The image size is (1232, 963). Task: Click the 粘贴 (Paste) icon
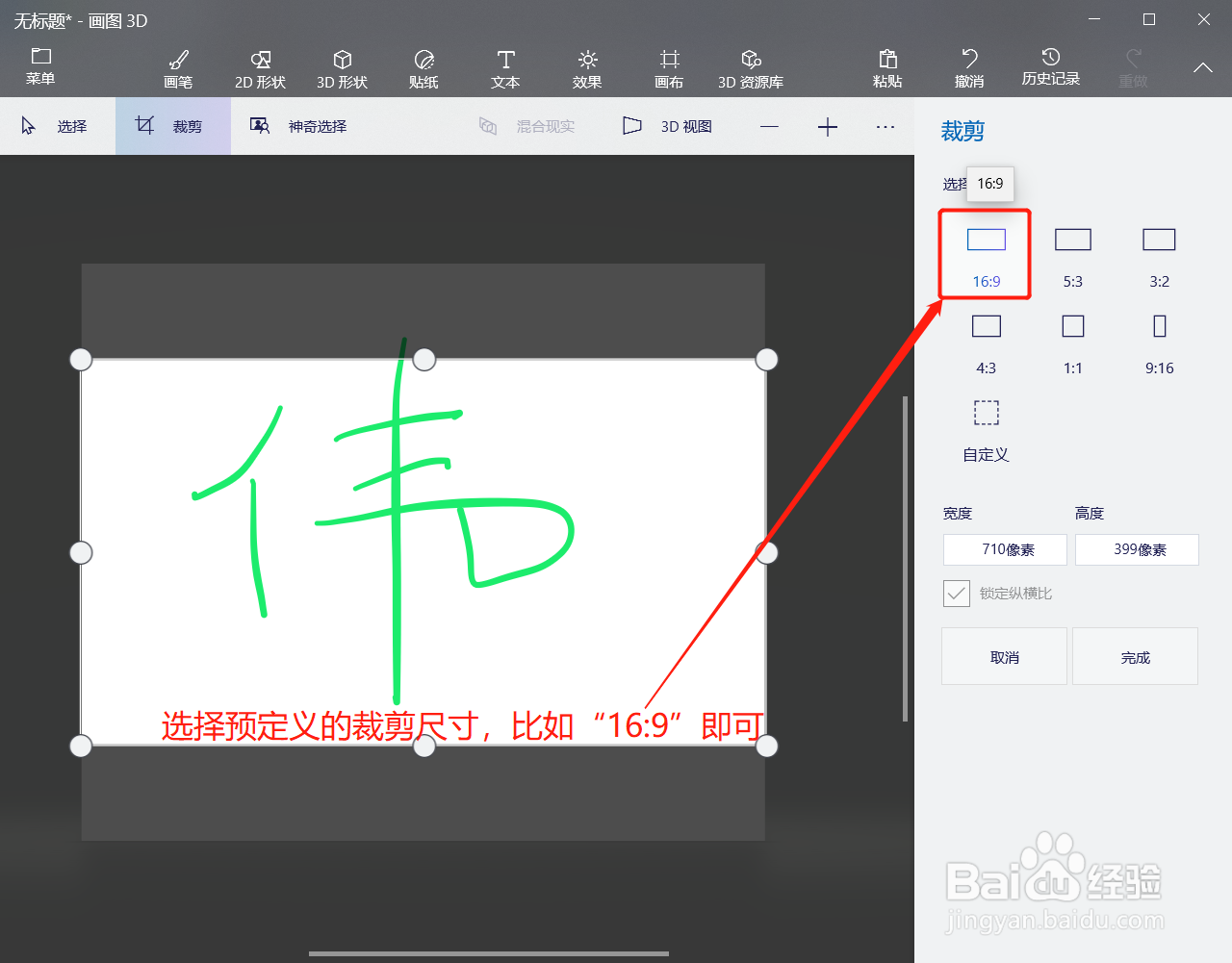pos(887,67)
